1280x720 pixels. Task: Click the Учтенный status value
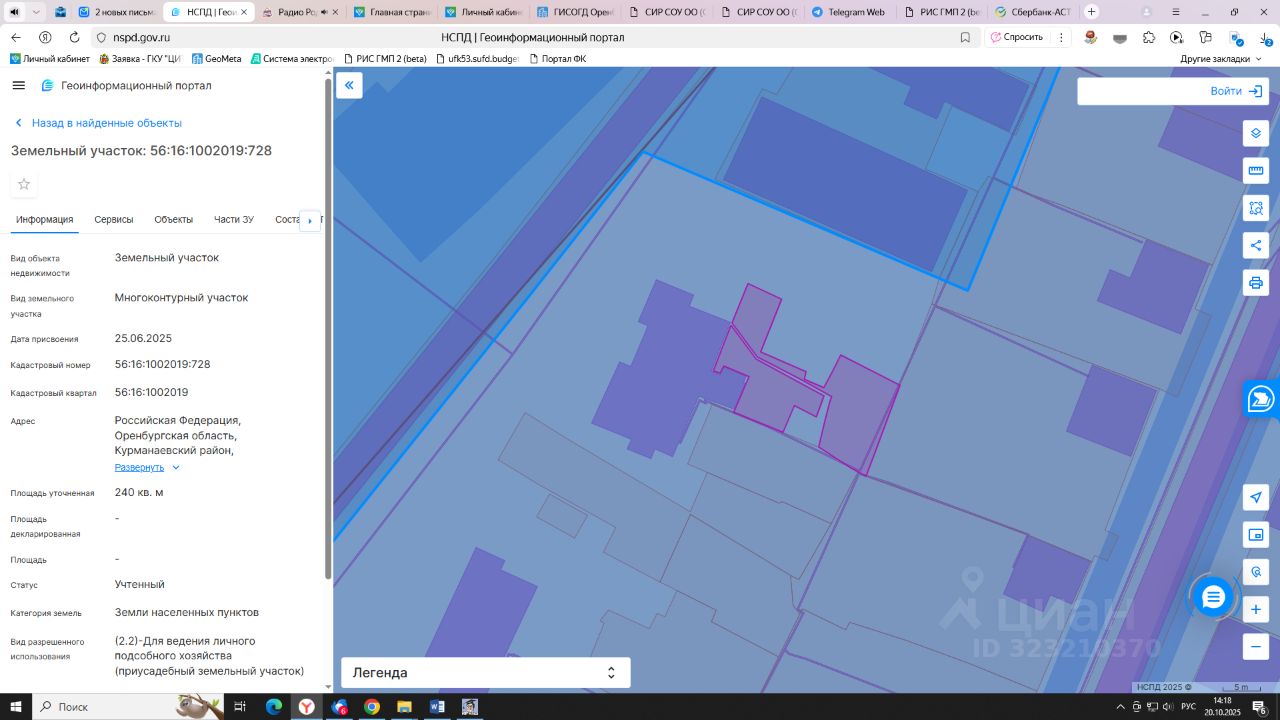click(140, 584)
